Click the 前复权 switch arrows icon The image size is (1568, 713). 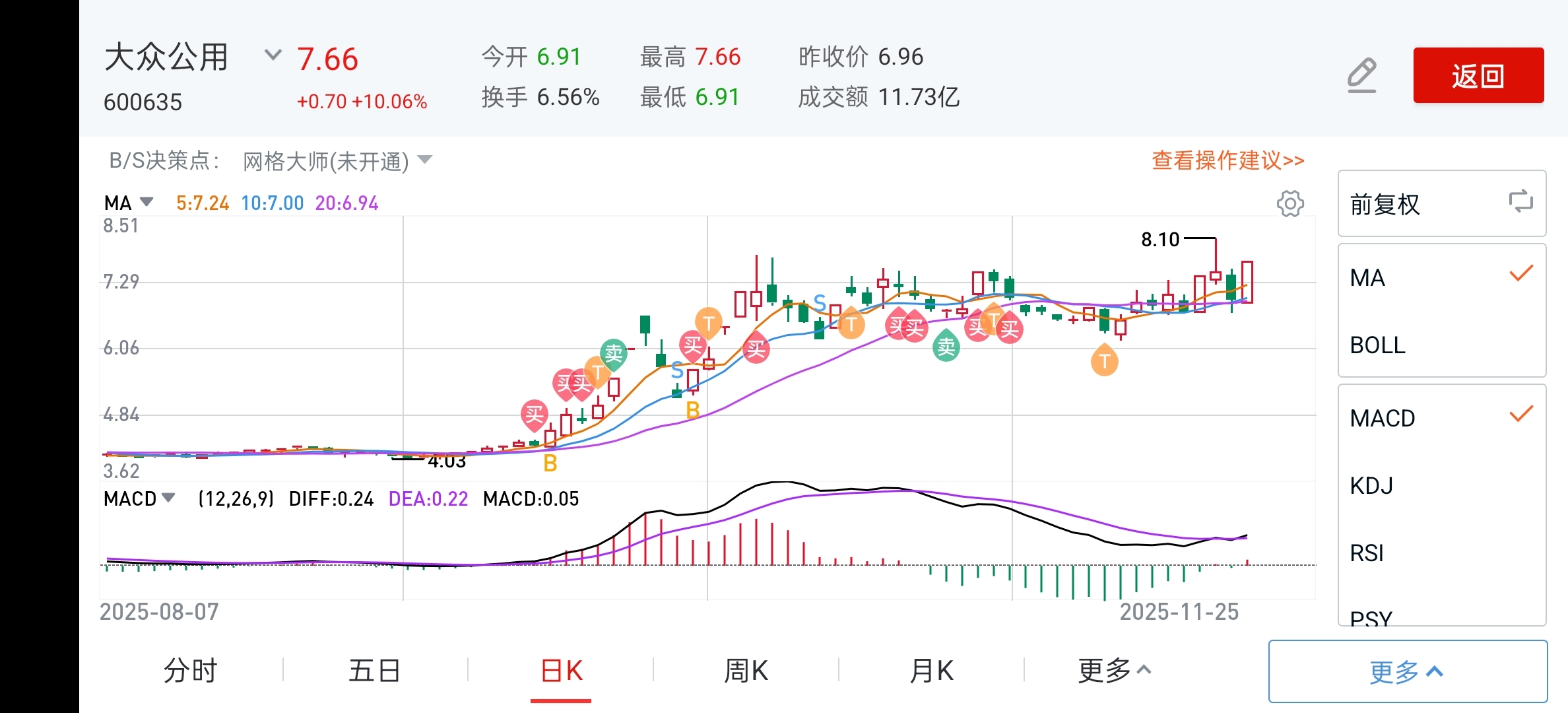coord(1520,201)
